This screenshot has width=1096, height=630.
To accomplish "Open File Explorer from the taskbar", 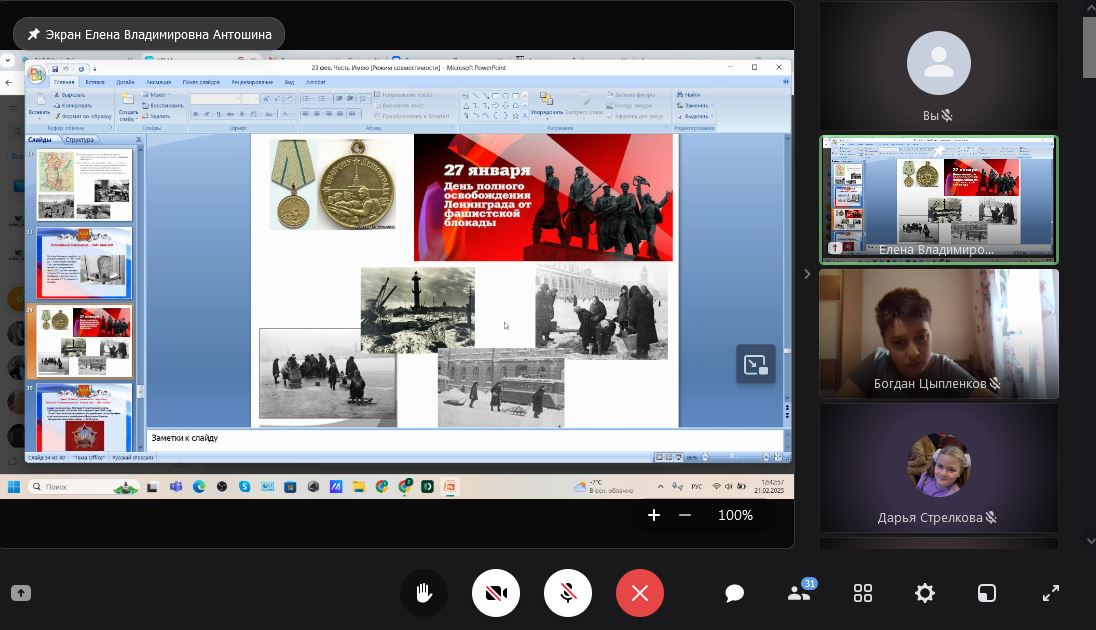I will click(359, 487).
